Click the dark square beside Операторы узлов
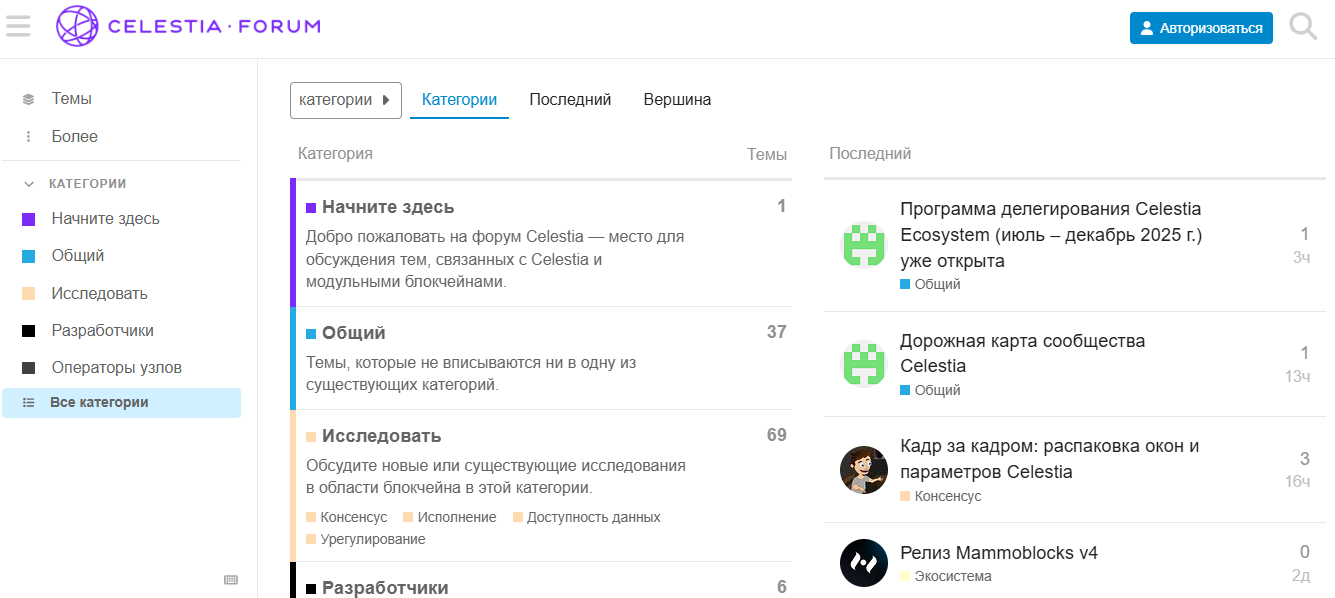Screen dimensions: 1335x598 [29, 368]
